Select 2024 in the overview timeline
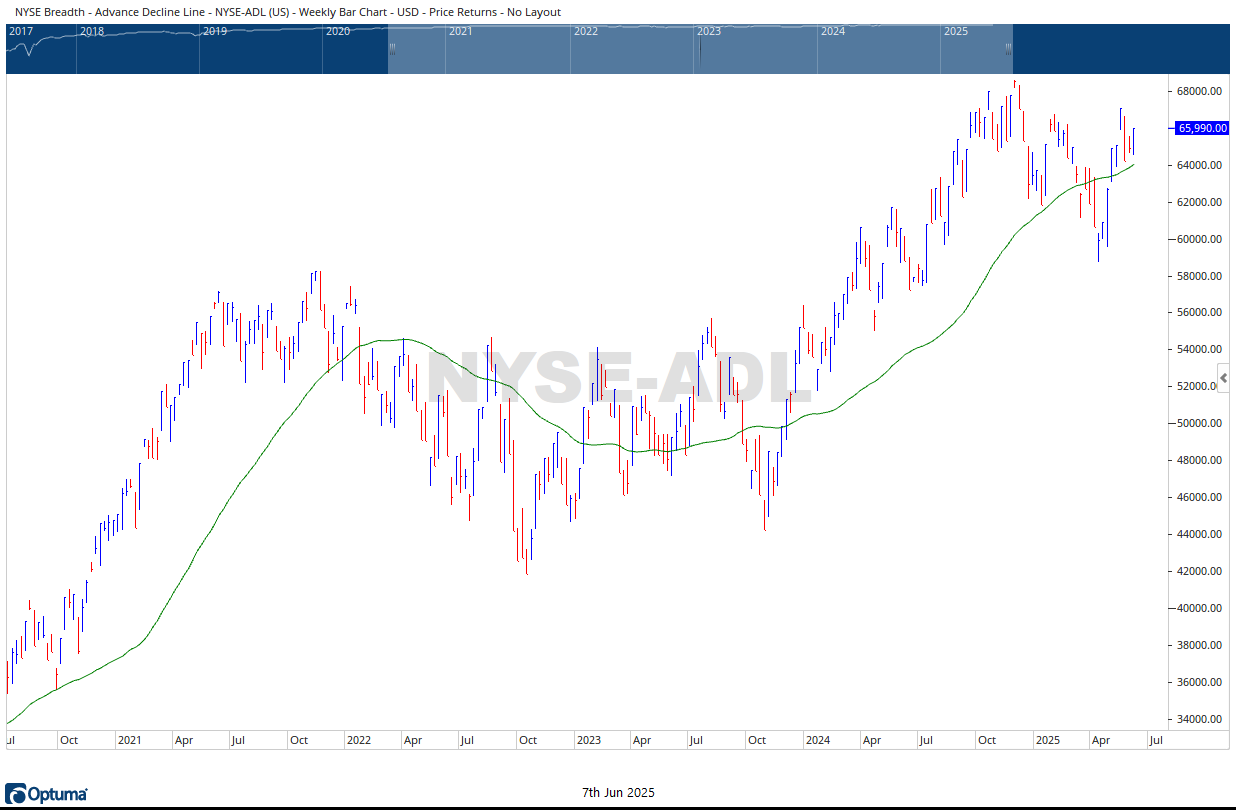This screenshot has height=810, width=1236. click(832, 31)
